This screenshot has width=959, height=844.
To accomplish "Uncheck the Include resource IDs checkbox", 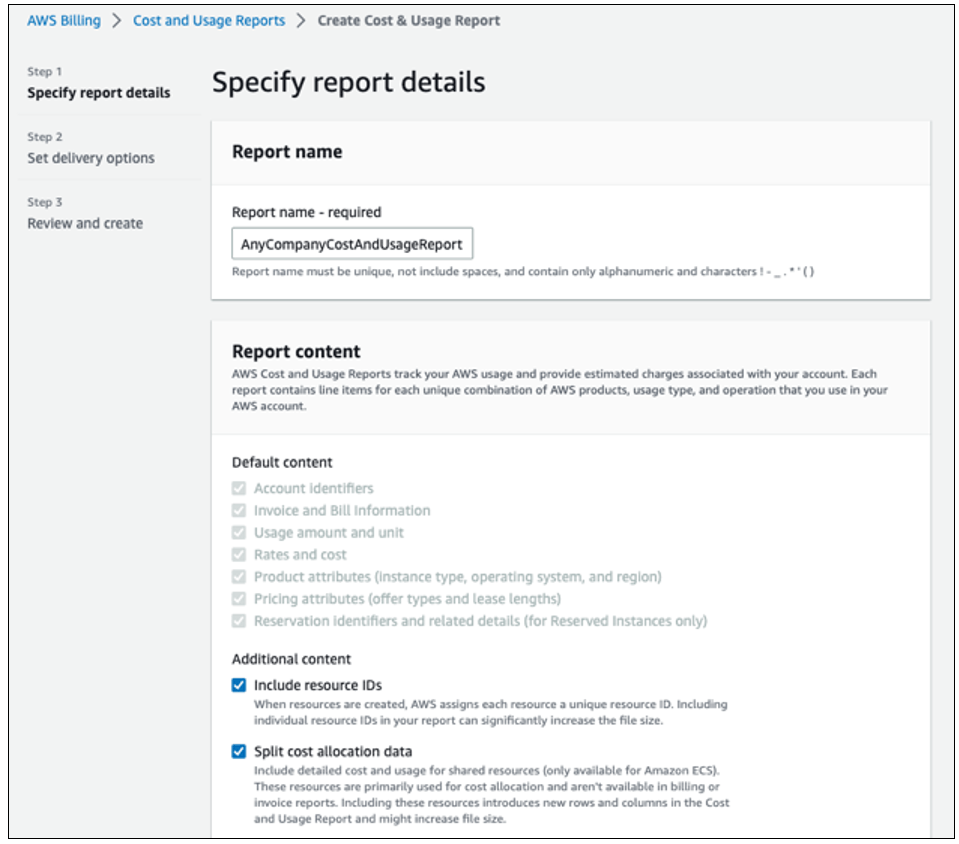I will point(238,686).
